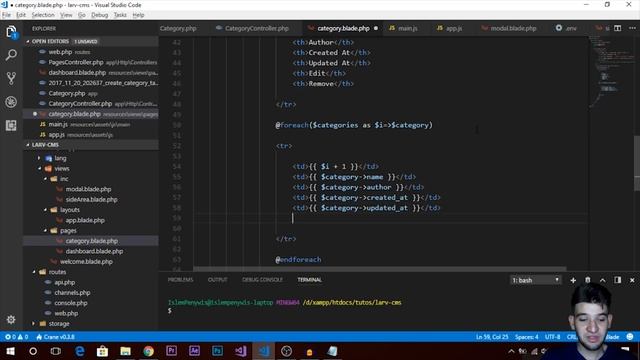Screen dimensions: 640x360
Task: Click Crane v0.3.8 status bar item
Action: tap(56, 337)
